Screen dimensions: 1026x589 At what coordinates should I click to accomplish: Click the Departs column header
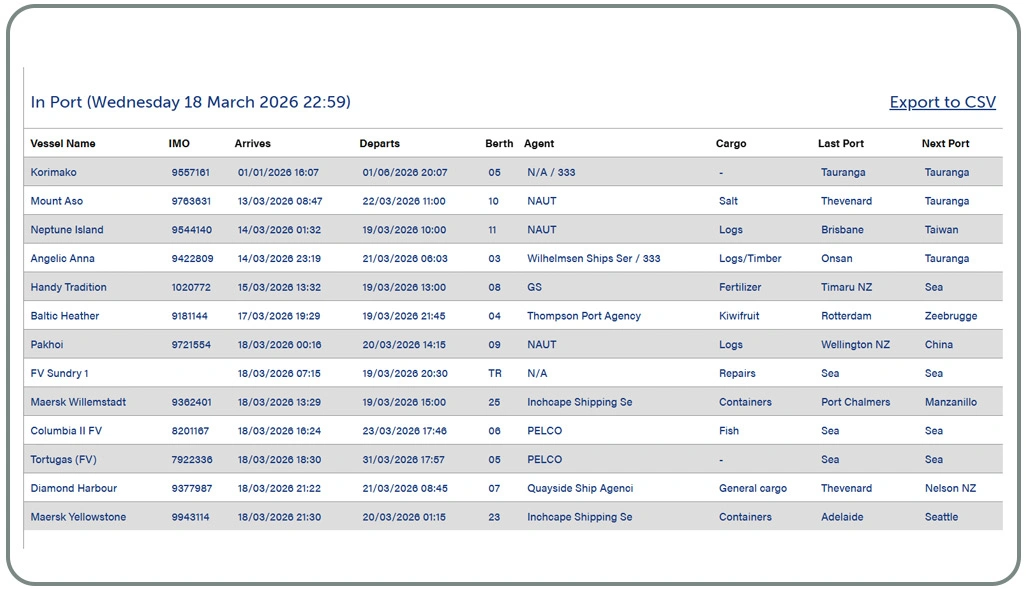(x=380, y=144)
